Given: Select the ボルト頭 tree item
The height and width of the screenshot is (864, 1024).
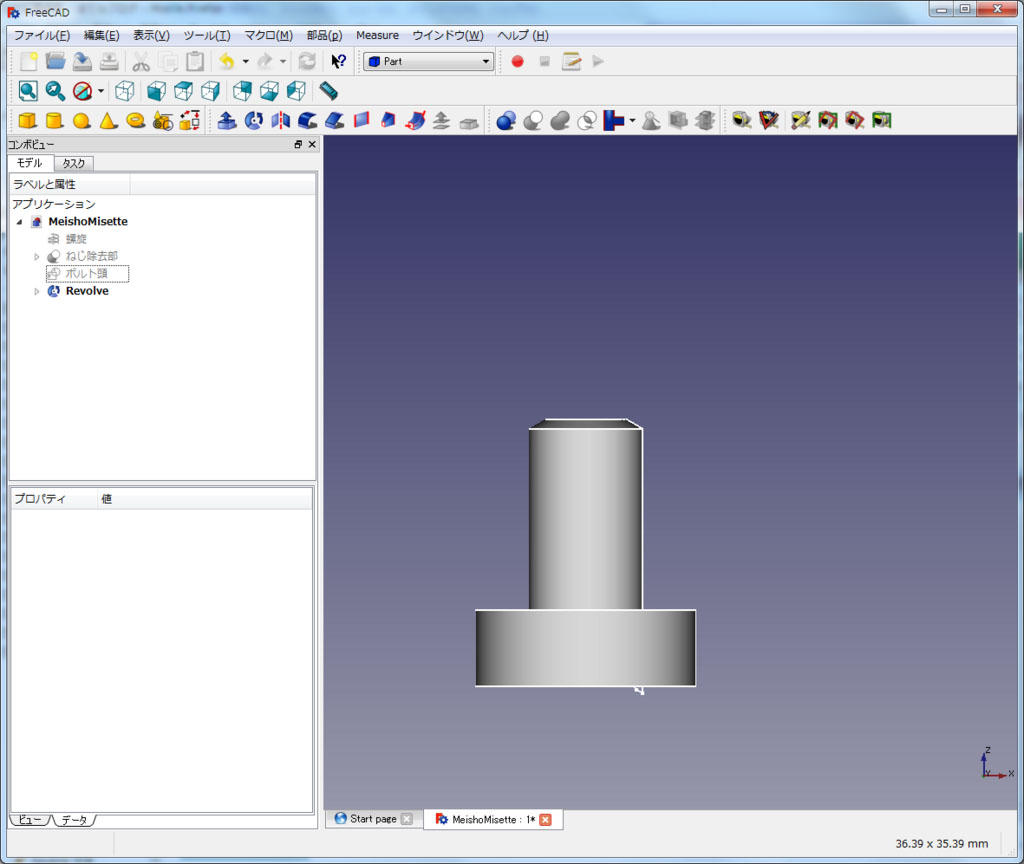Looking at the screenshot, I should (86, 274).
